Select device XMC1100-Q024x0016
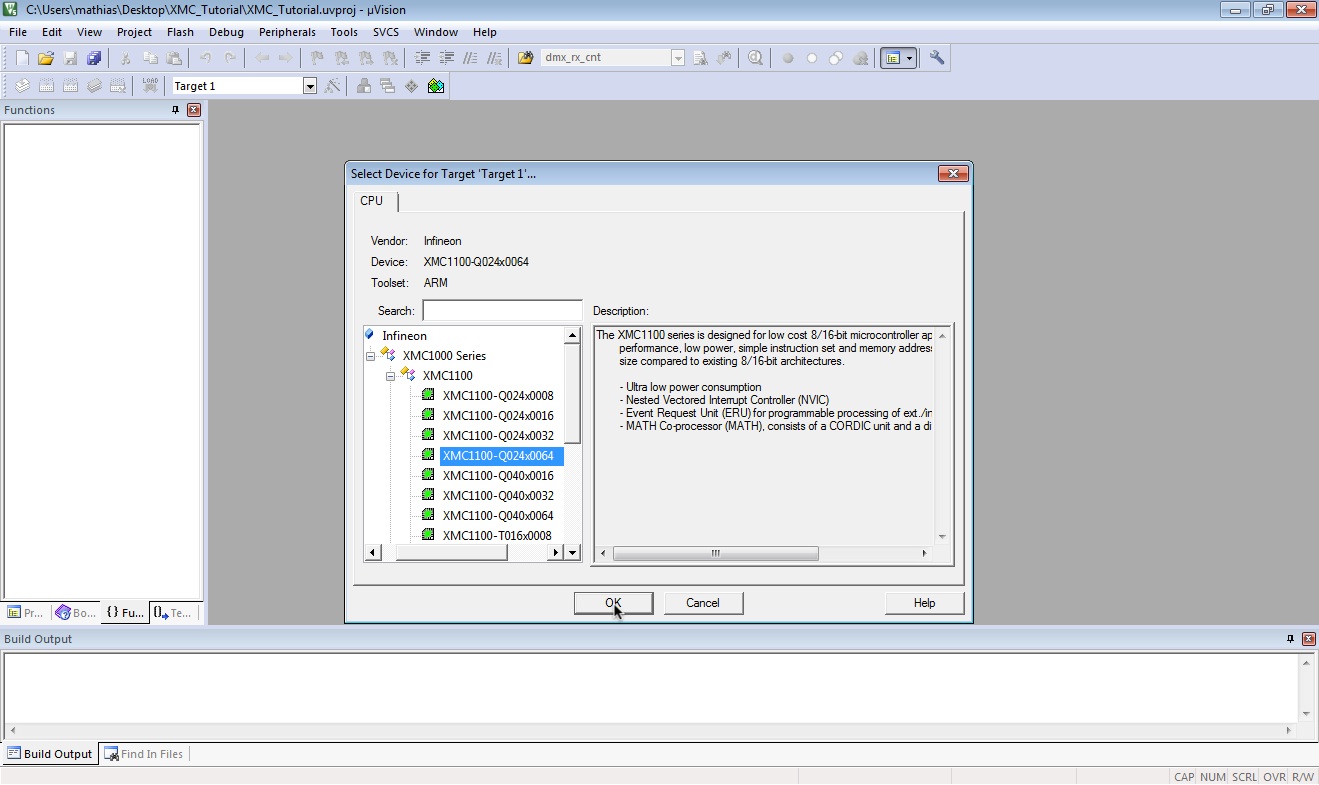Image resolution: width=1319 pixels, height=785 pixels. (498, 416)
